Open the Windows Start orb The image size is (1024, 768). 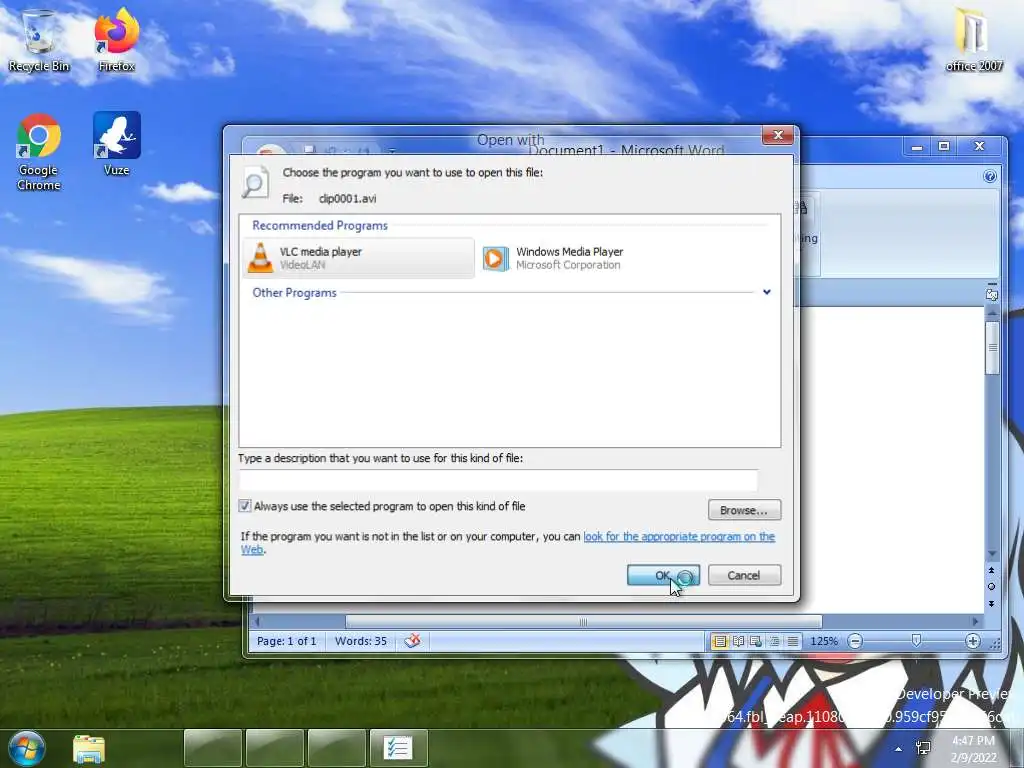[x=27, y=749]
